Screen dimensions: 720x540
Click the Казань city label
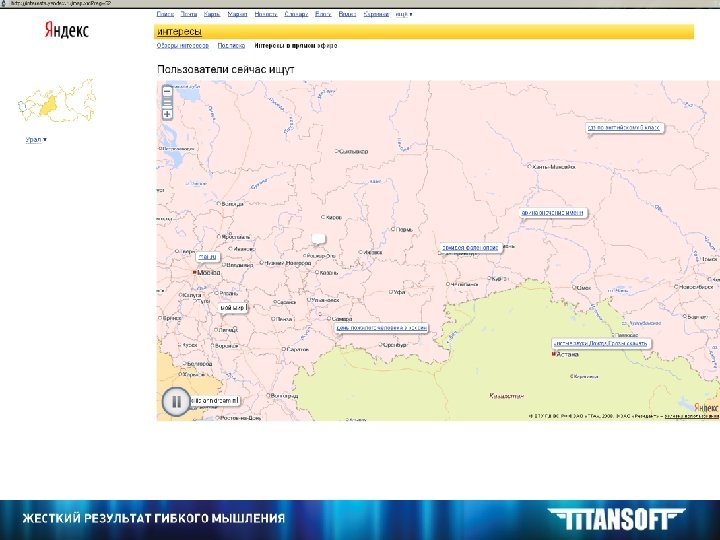pyautogui.click(x=328, y=273)
